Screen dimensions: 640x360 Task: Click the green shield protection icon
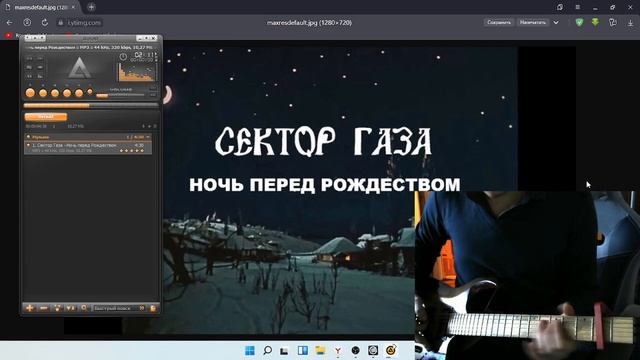(x=579, y=22)
